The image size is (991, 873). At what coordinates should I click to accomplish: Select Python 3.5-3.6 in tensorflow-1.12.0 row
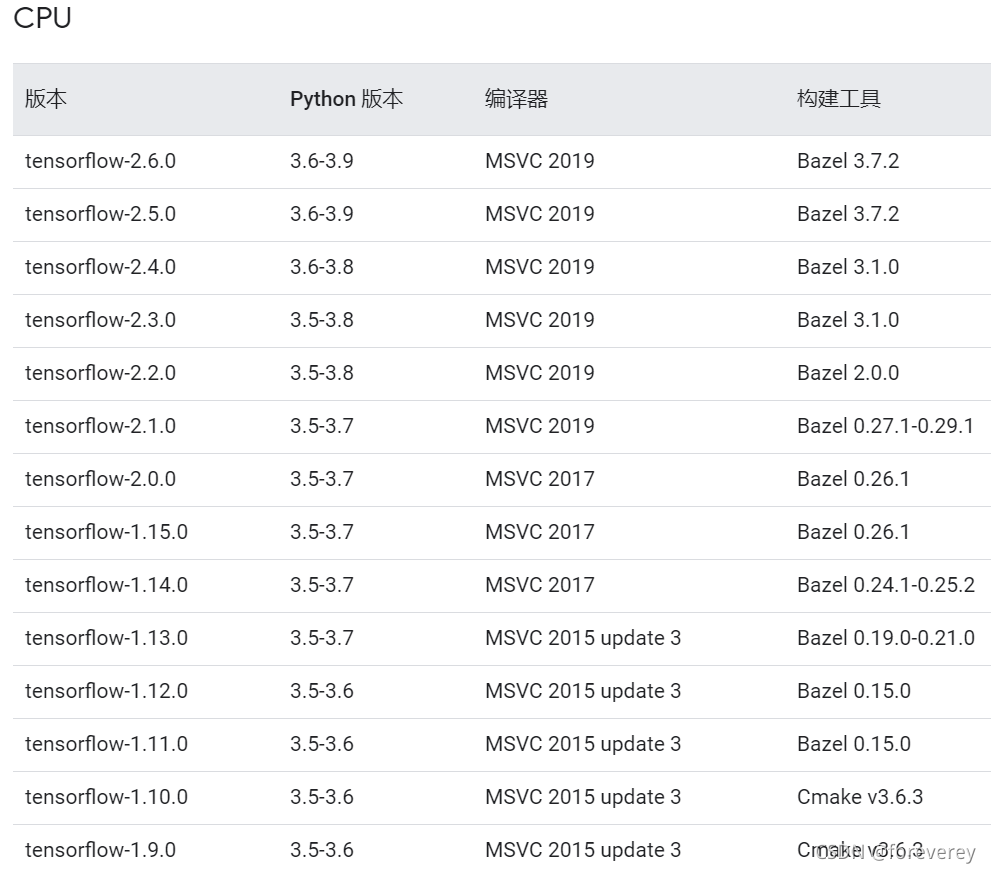pyautogui.click(x=322, y=692)
